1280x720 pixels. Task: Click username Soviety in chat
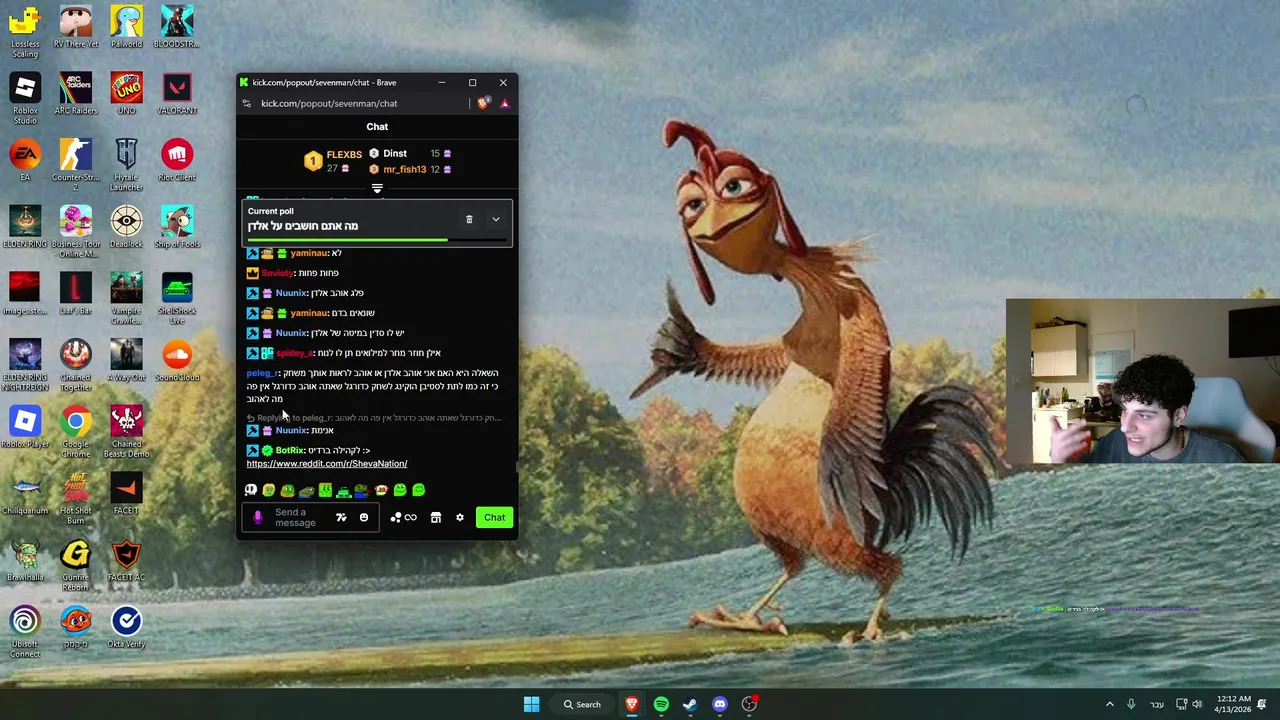pos(277,273)
